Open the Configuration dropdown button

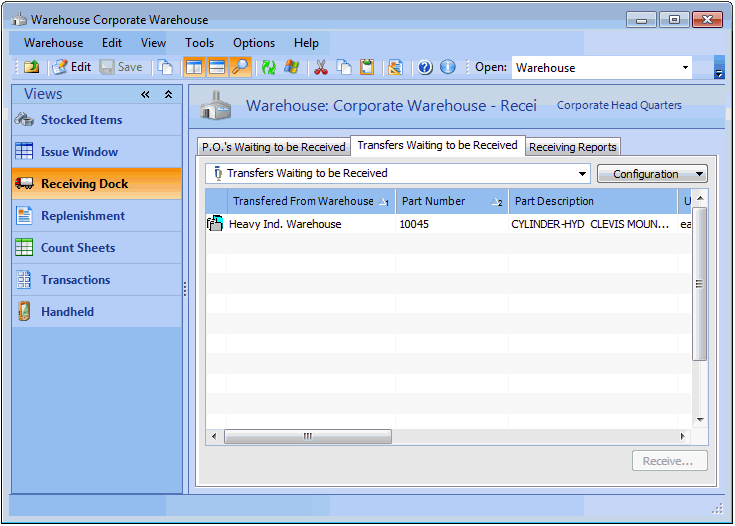[x=652, y=174]
